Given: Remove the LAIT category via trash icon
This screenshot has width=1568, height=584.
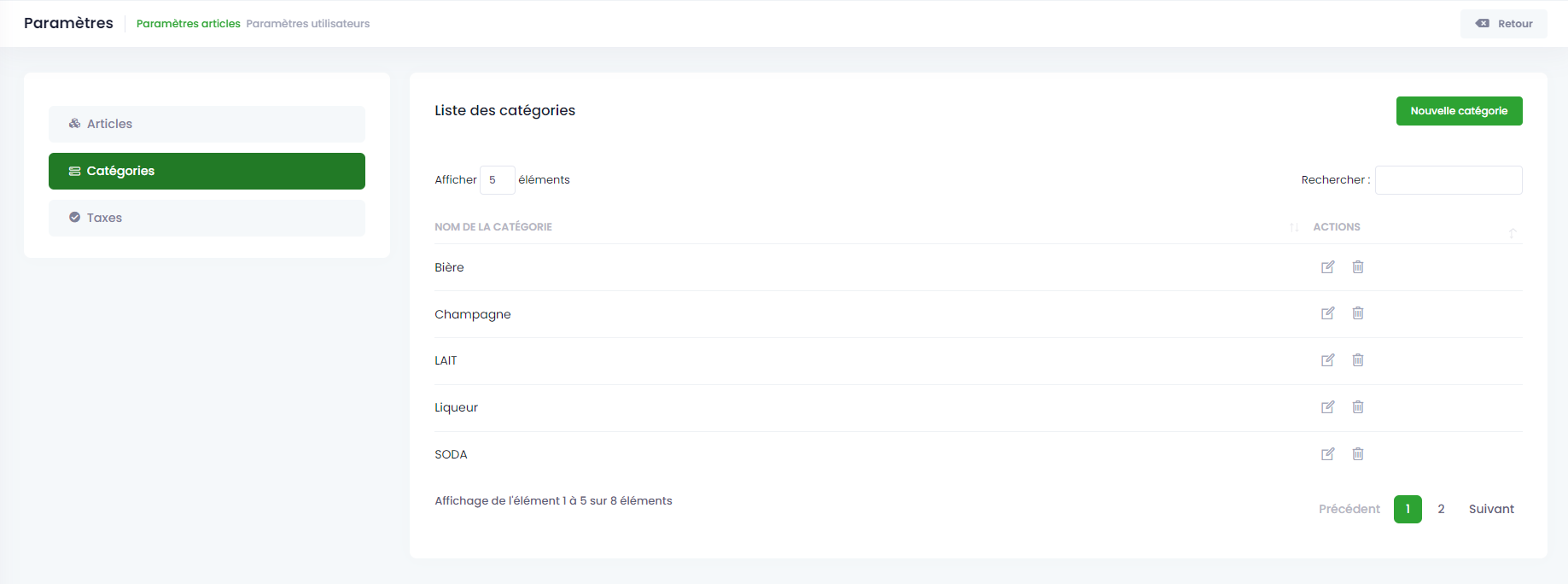Looking at the screenshot, I should click(x=1357, y=360).
